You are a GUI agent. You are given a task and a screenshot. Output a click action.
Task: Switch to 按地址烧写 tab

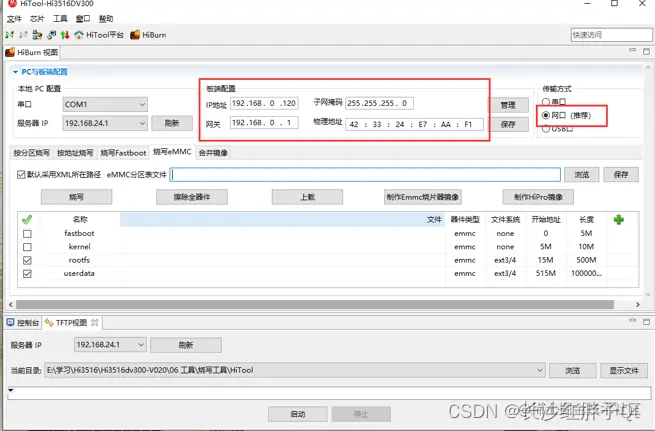pyautogui.click(x=75, y=153)
